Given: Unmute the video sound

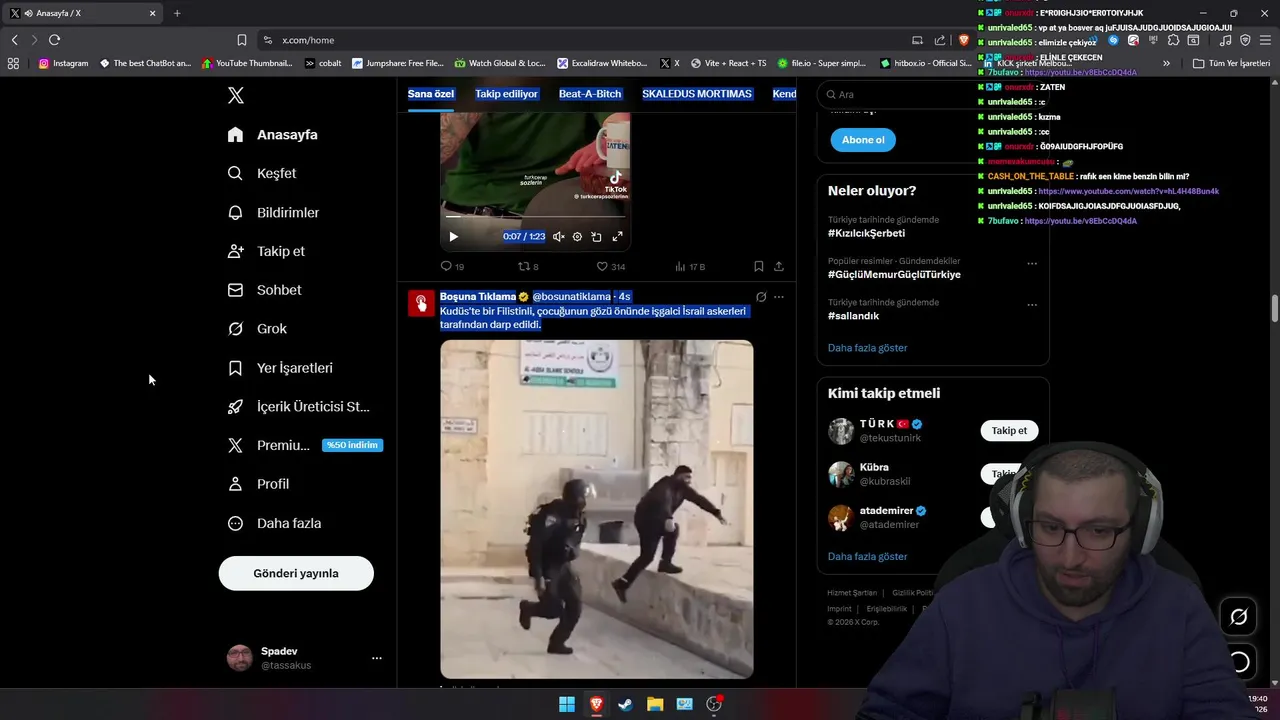Looking at the screenshot, I should click(558, 237).
